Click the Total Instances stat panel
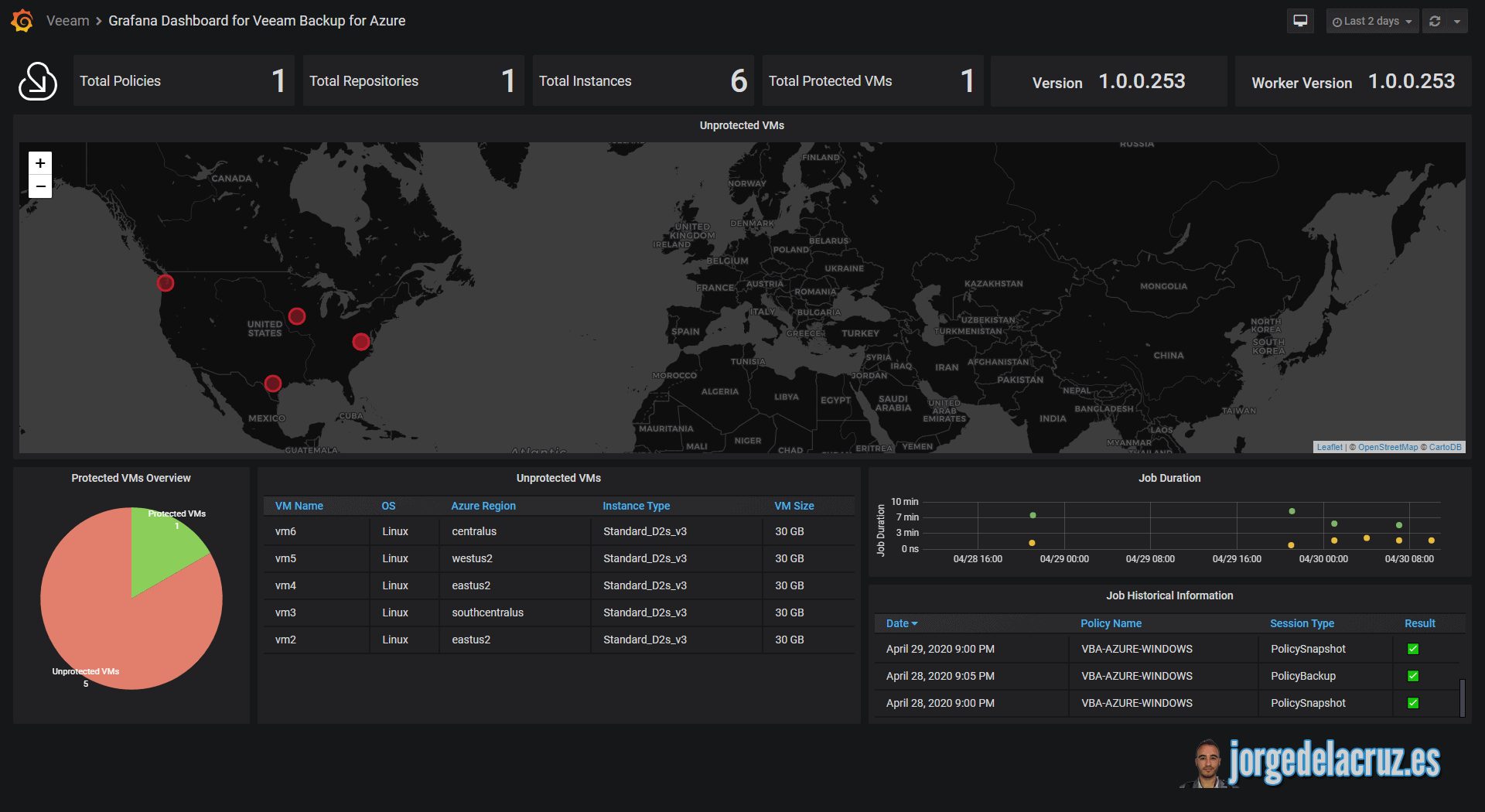1485x812 pixels. coord(643,80)
